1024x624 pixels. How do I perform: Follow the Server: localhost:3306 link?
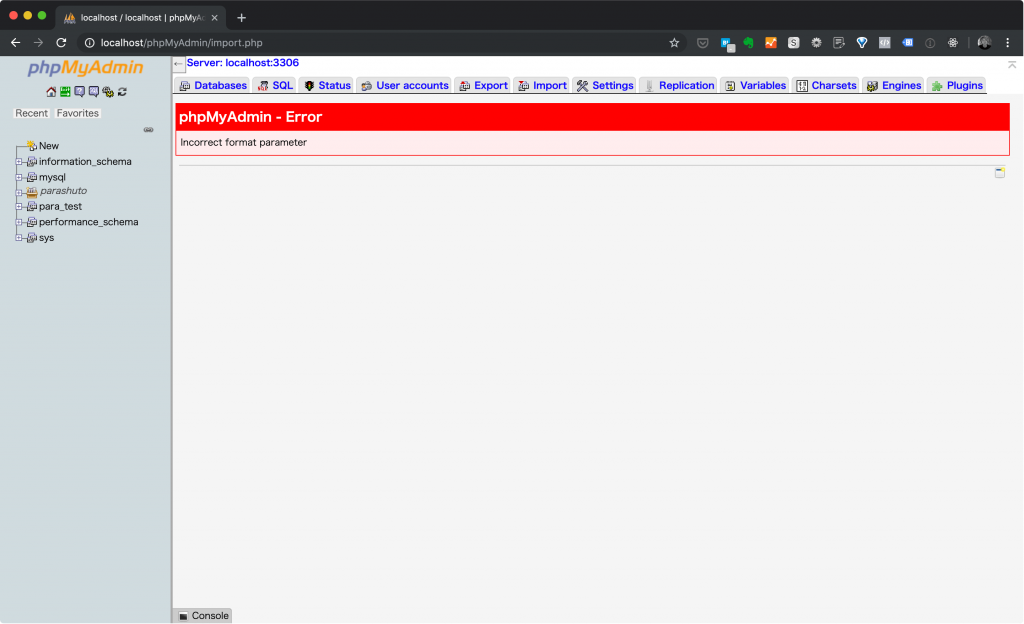(242, 62)
